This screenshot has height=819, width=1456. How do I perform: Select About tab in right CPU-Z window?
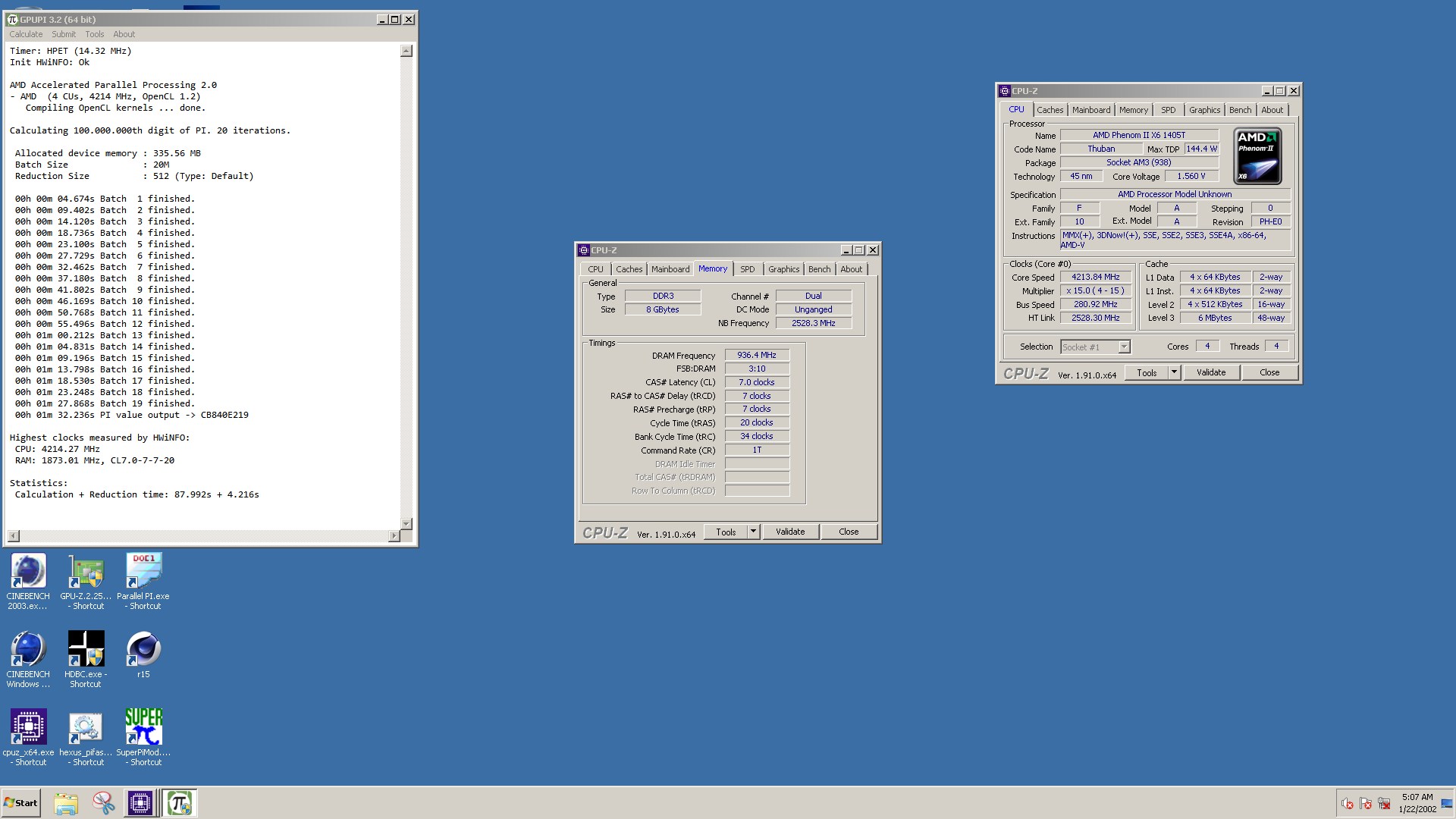tap(1272, 110)
